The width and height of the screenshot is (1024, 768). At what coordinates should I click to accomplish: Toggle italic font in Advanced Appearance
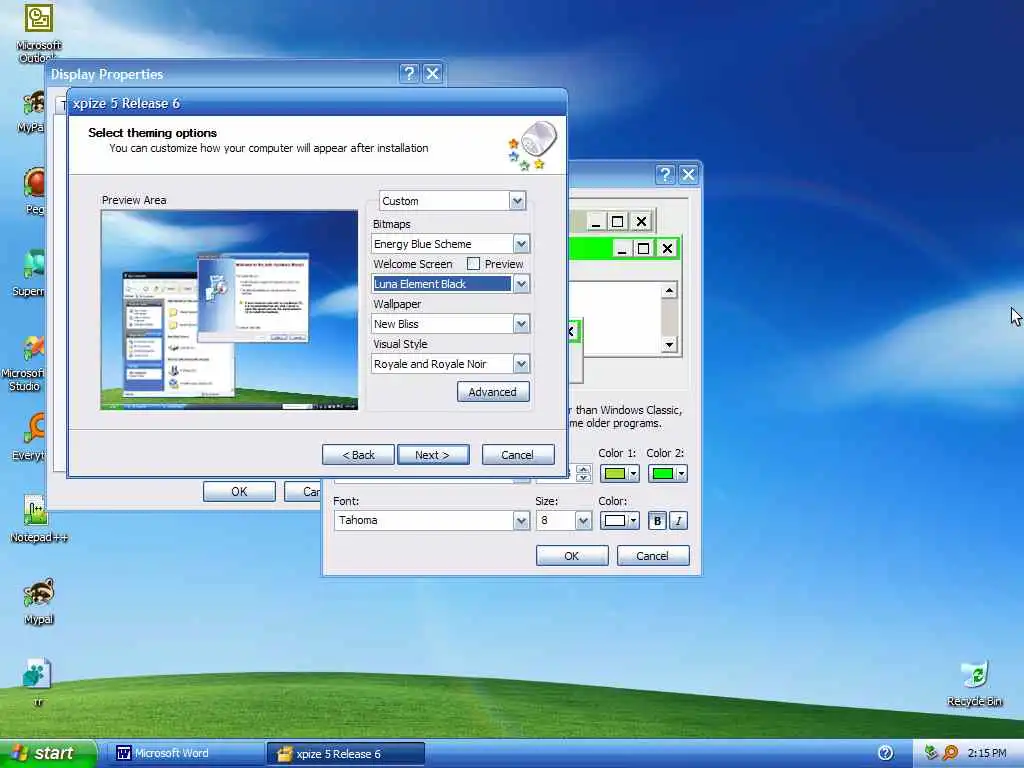click(679, 520)
